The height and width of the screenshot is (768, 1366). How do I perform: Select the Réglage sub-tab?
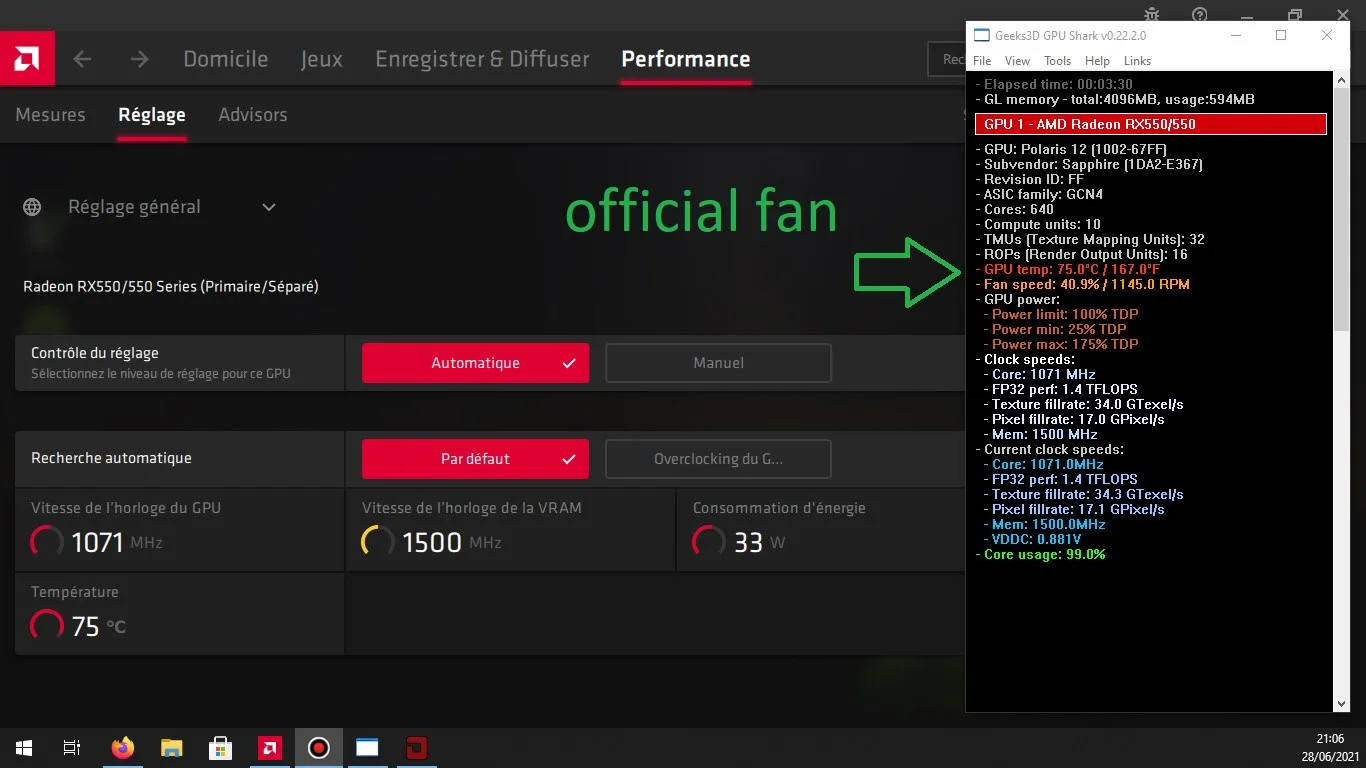tap(152, 115)
